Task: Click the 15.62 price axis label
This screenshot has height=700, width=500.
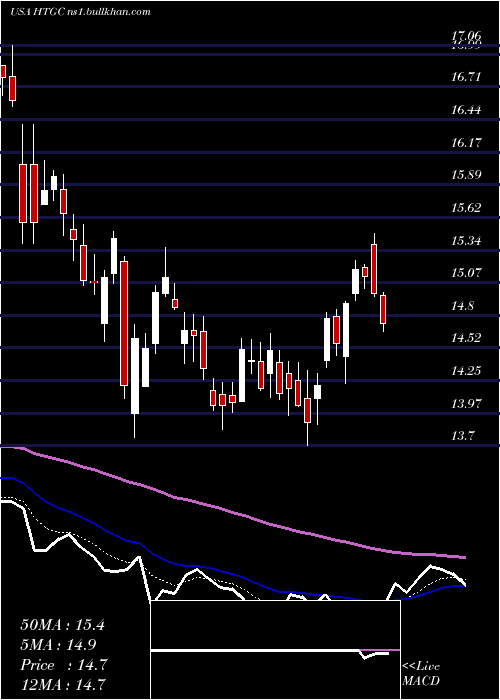Action: point(466,208)
